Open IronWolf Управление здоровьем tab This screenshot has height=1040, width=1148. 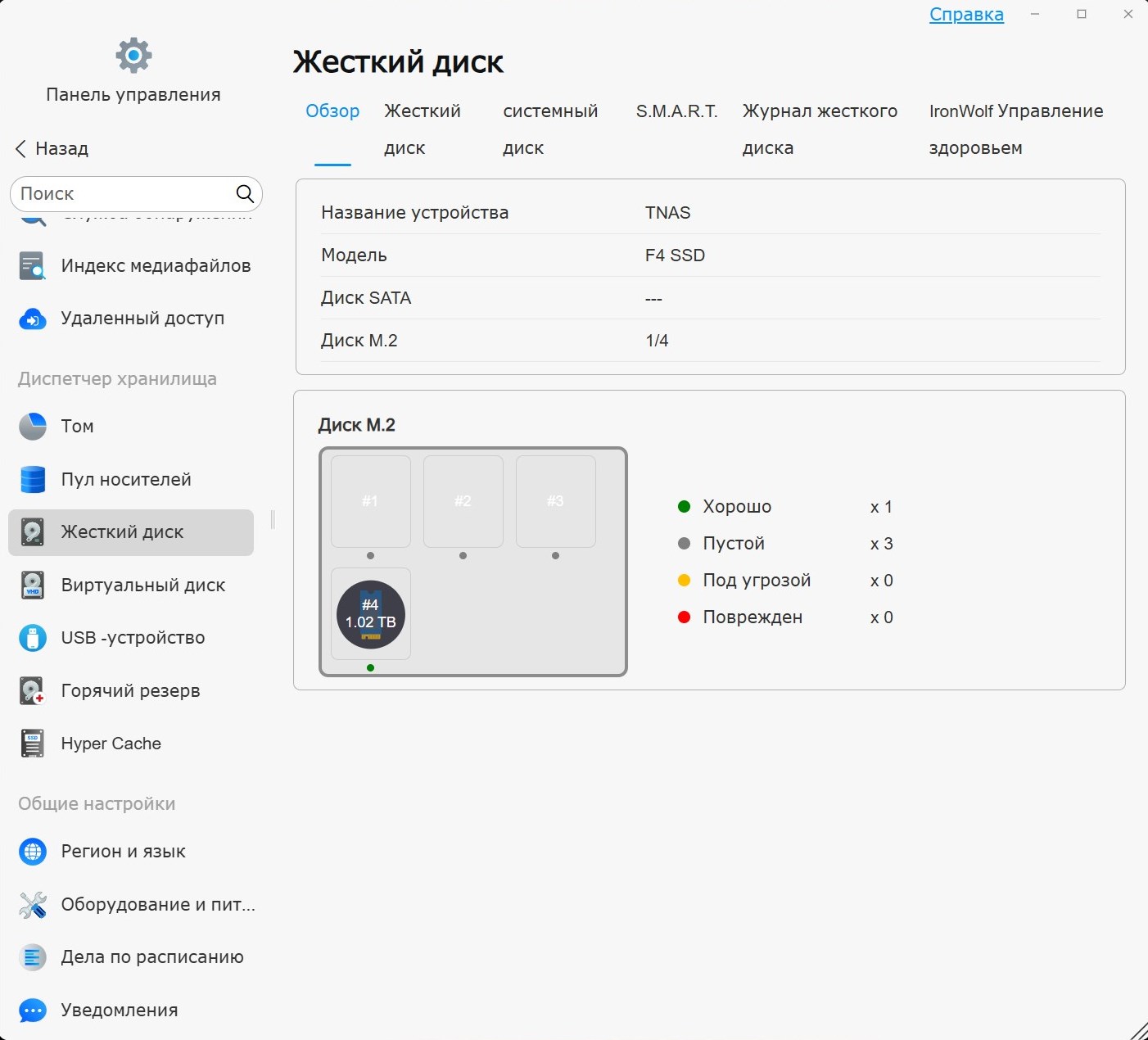(x=1016, y=129)
